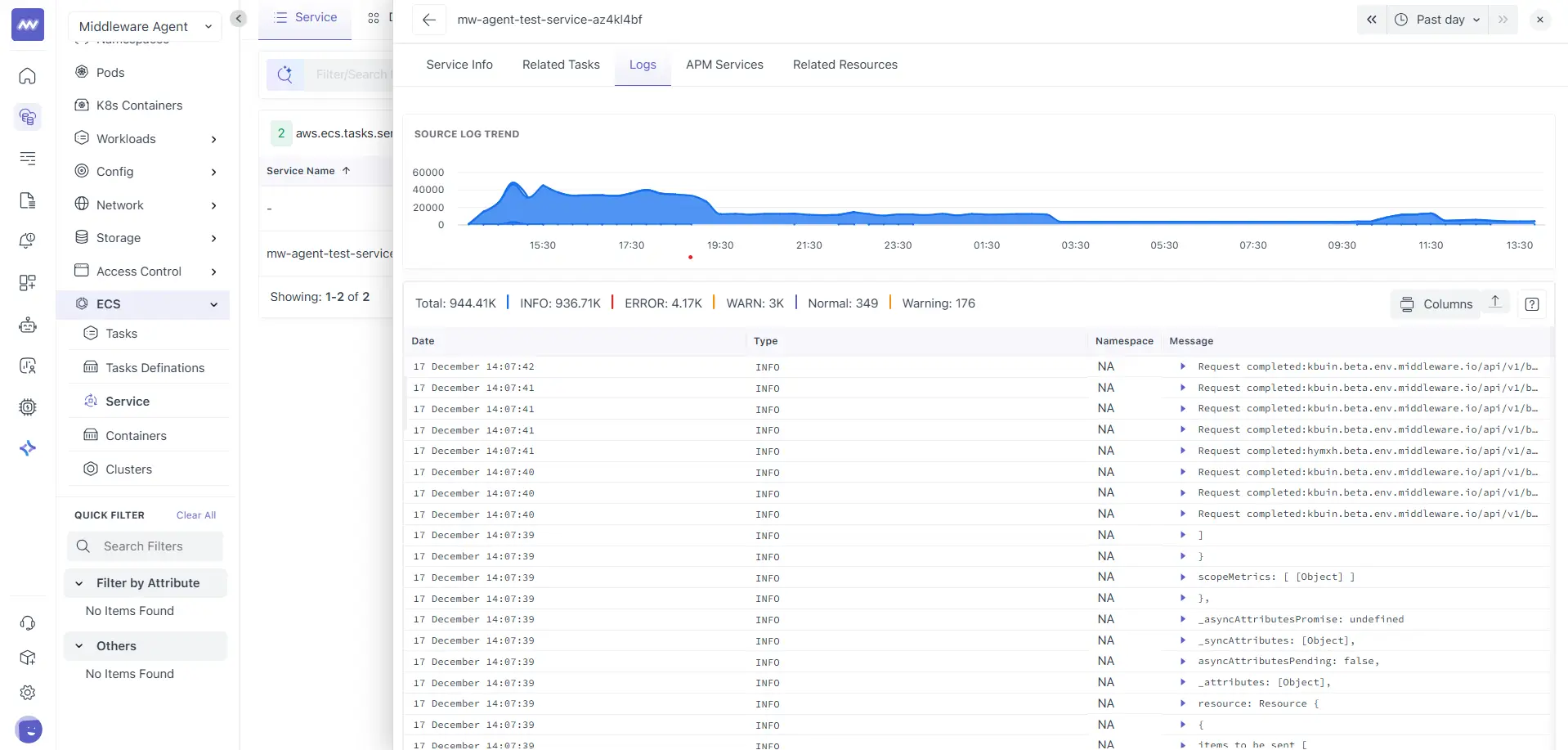Open the Alerts bell icon in sidebar
The image size is (1568, 750).
click(28, 240)
